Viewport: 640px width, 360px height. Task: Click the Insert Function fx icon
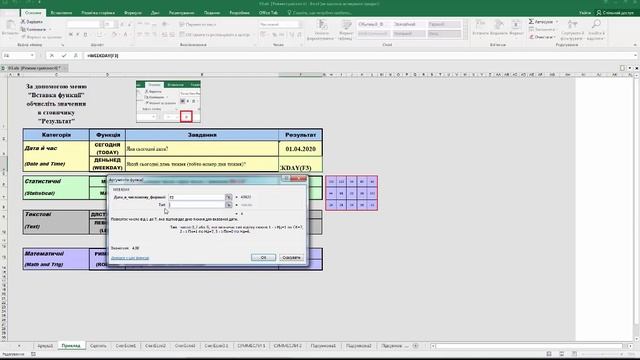(76, 56)
